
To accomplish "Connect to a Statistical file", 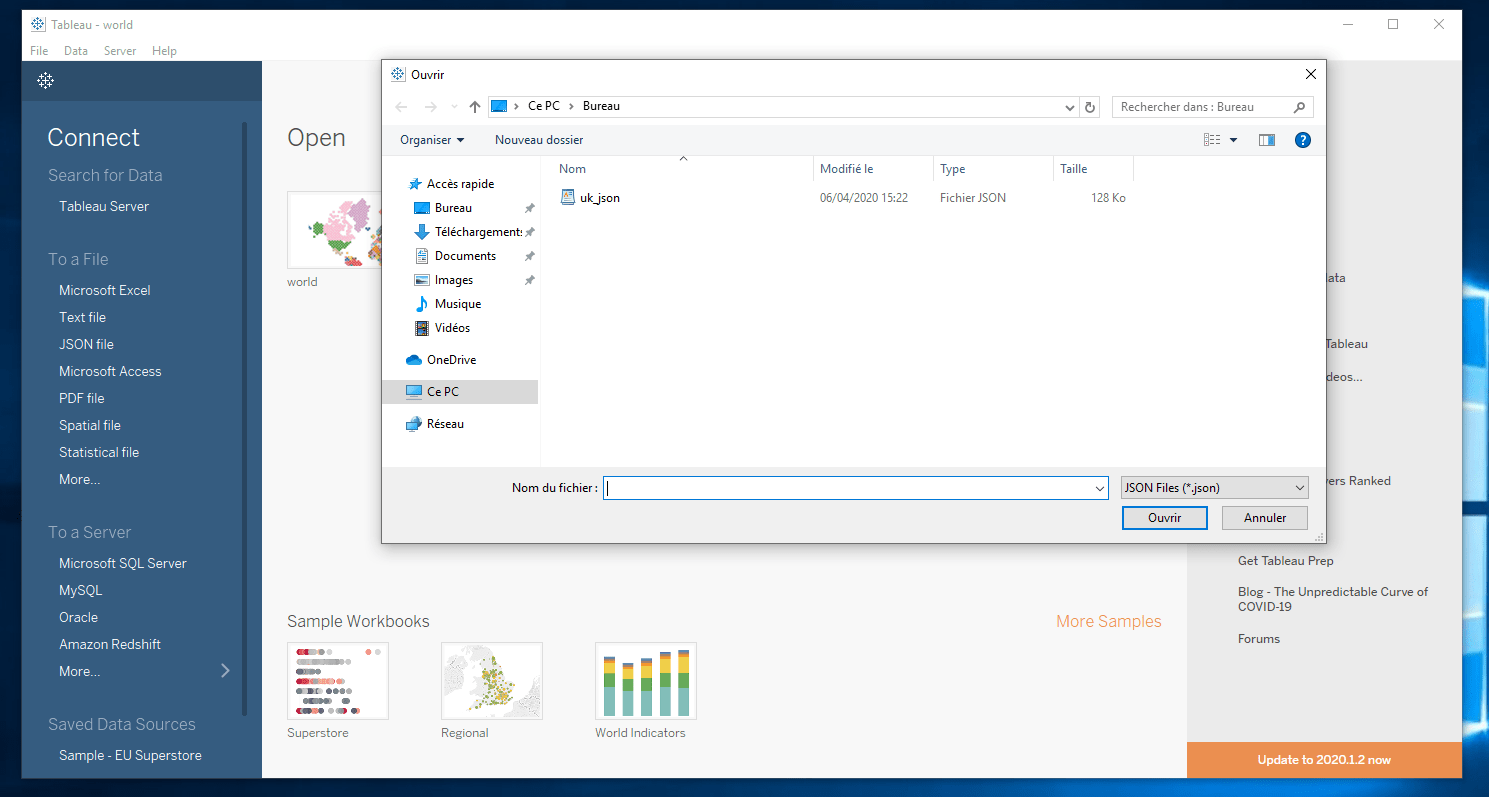I will 99,452.
